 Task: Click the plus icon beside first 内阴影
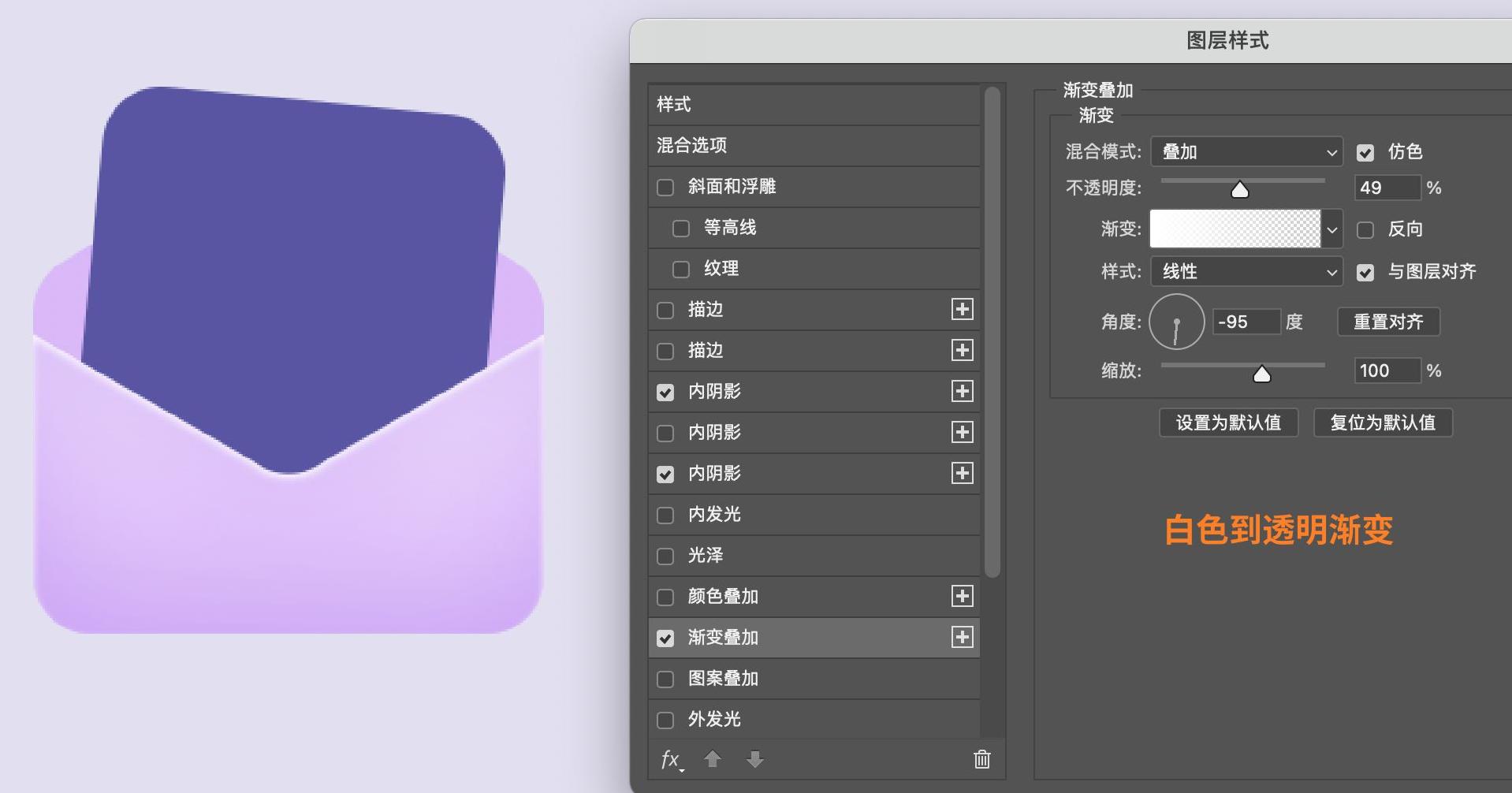click(963, 391)
